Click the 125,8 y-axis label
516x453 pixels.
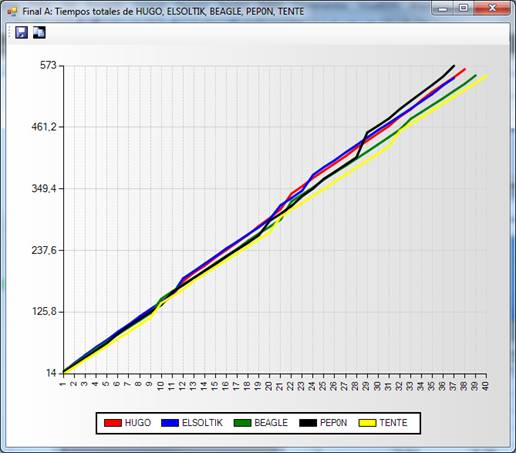point(44,312)
